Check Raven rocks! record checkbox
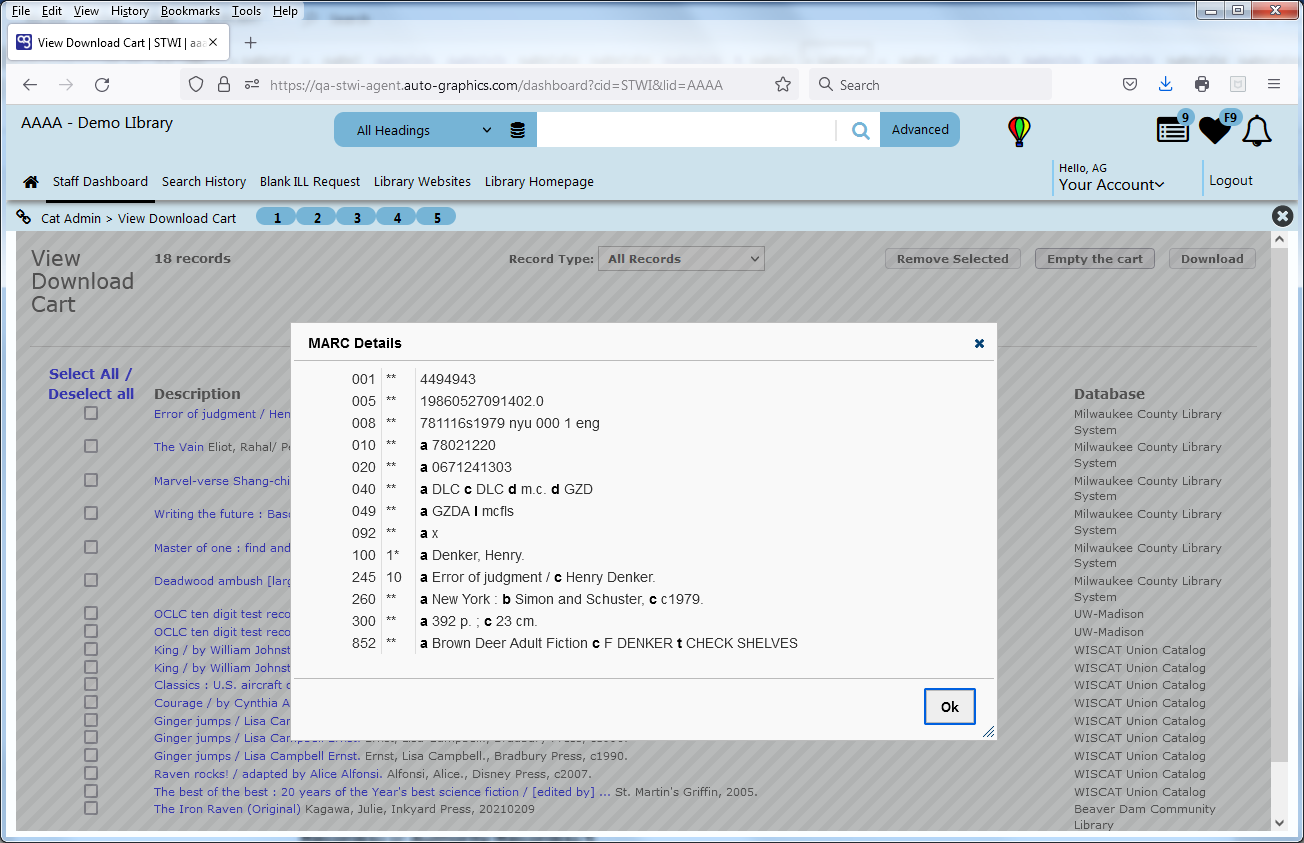Screen dimensions: 1304x843 tap(91, 773)
